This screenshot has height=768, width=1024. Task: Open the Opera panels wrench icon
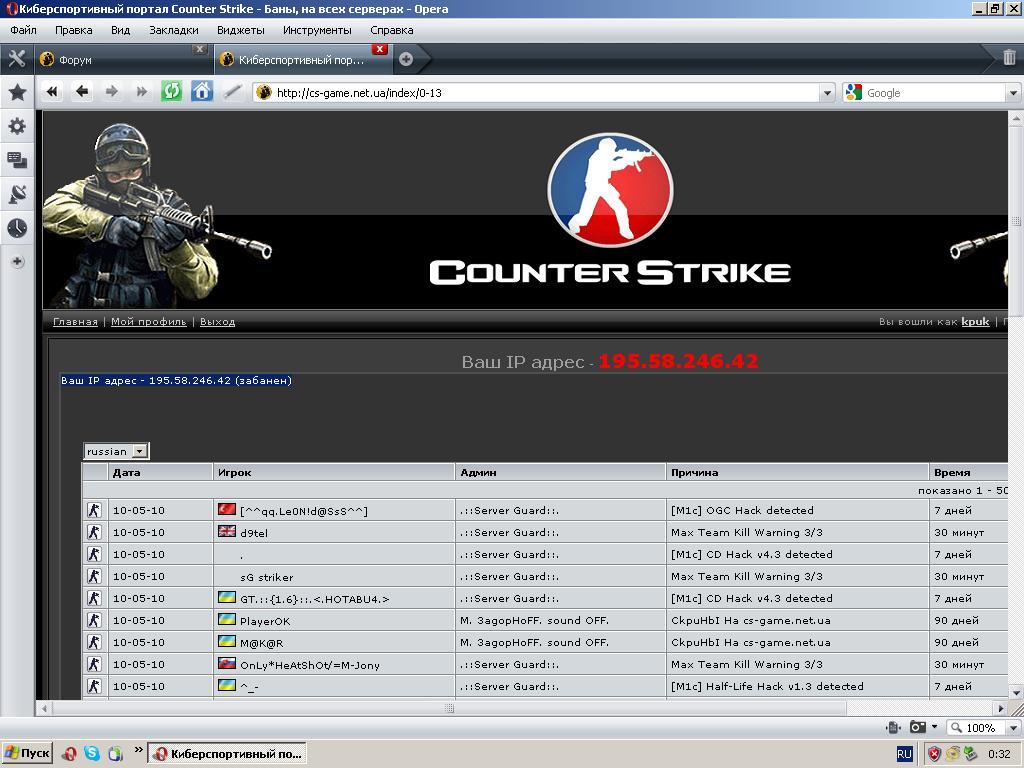tap(17, 59)
